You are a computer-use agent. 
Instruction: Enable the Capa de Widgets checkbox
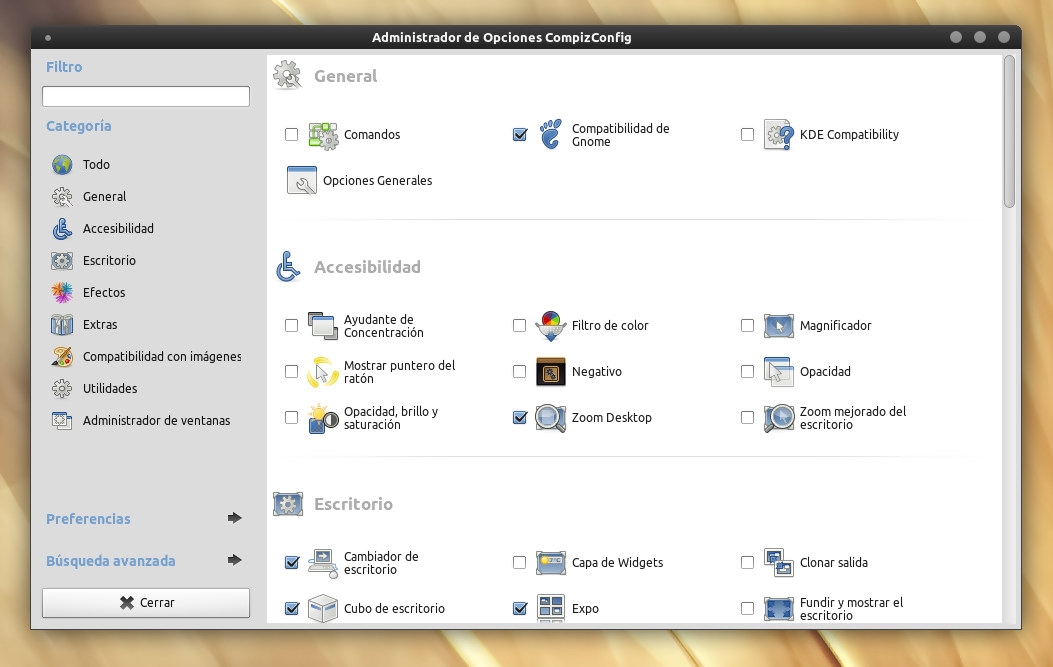pos(519,562)
